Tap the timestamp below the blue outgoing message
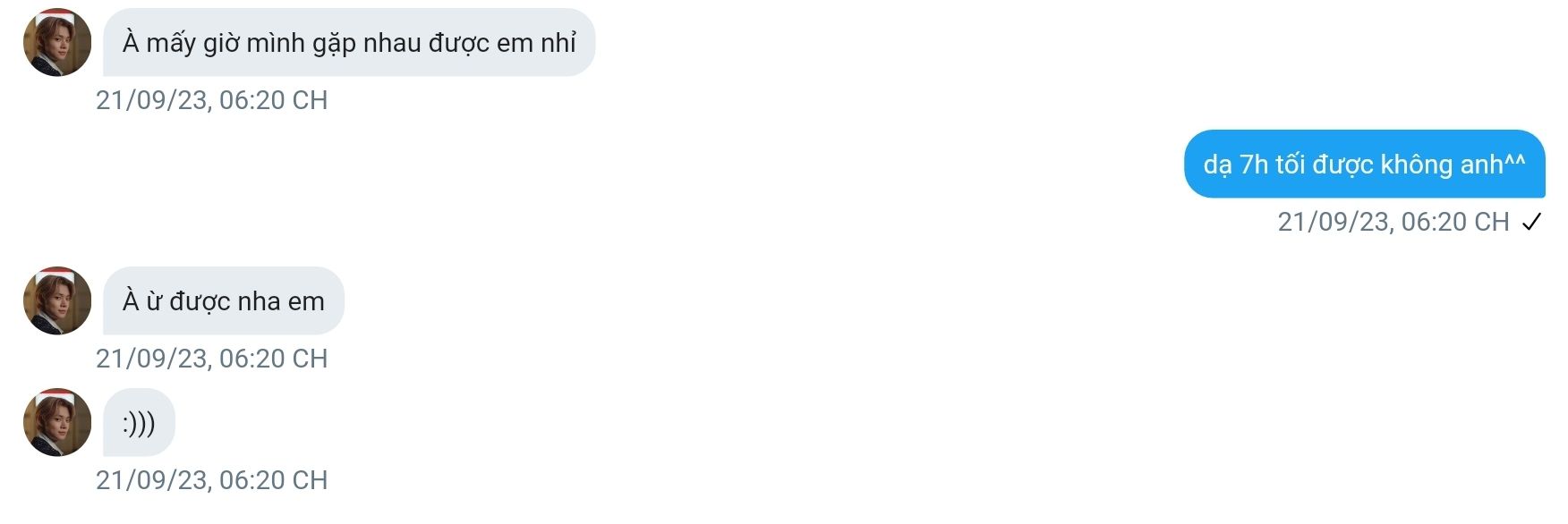 coord(1393,222)
